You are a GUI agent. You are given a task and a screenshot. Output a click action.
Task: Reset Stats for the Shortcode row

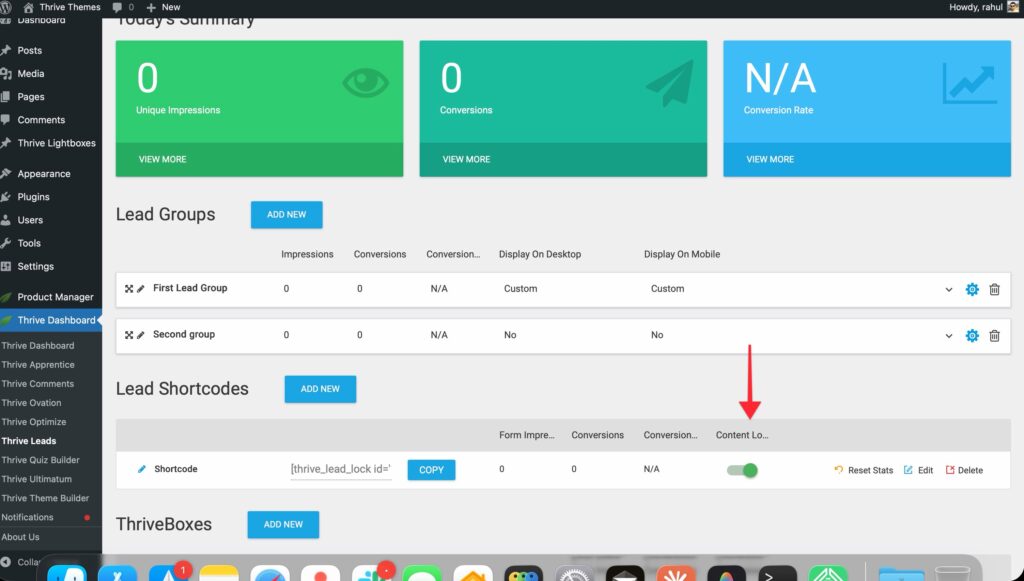pos(864,470)
